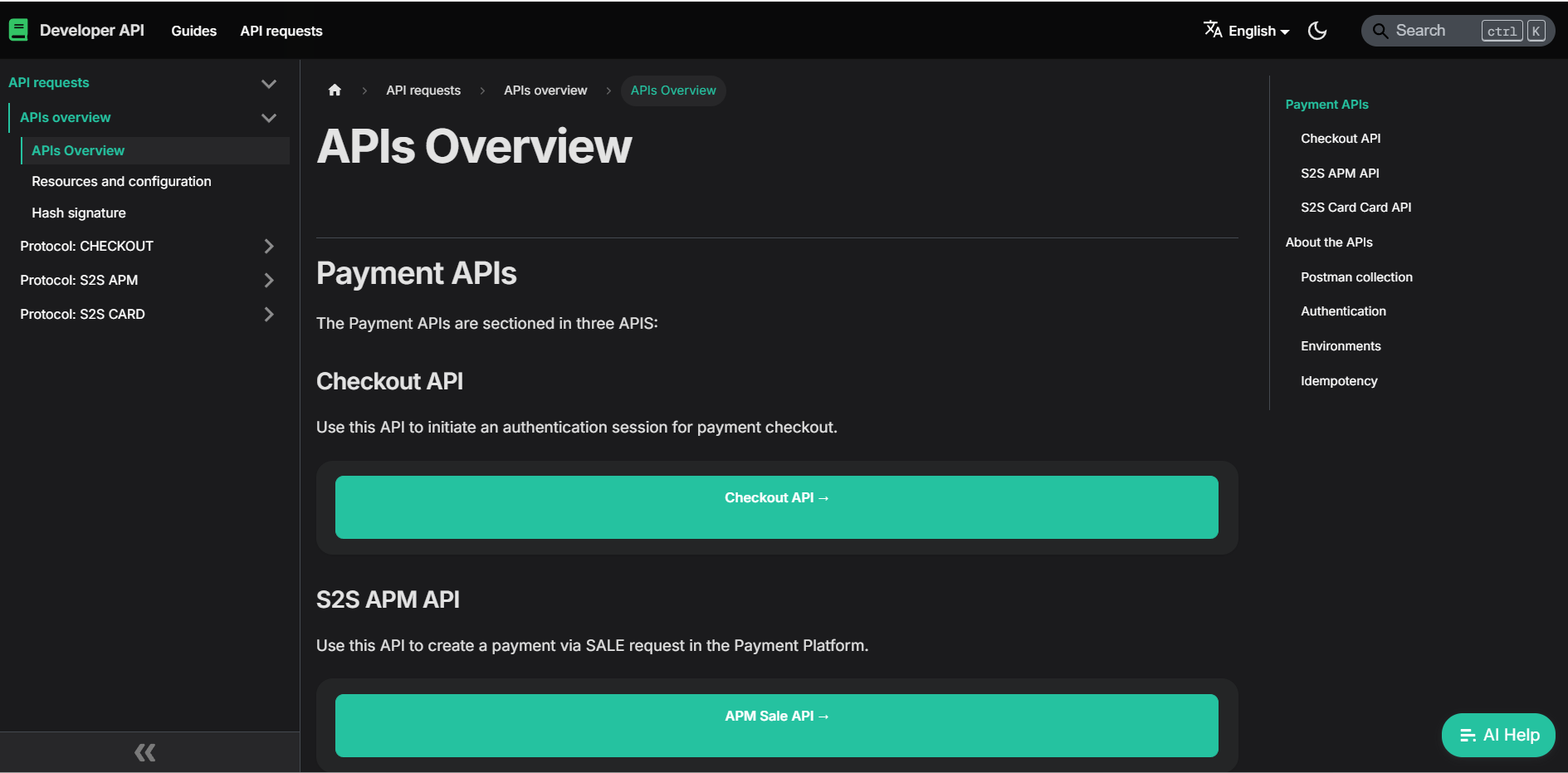
Task: Click the S2S APM API section heading
Action: pyautogui.click(x=388, y=599)
